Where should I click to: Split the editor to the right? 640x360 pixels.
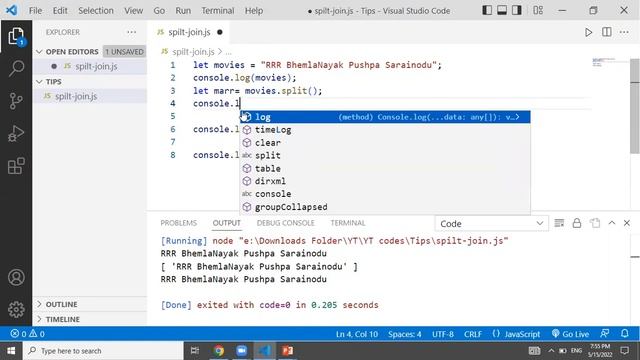(607, 32)
